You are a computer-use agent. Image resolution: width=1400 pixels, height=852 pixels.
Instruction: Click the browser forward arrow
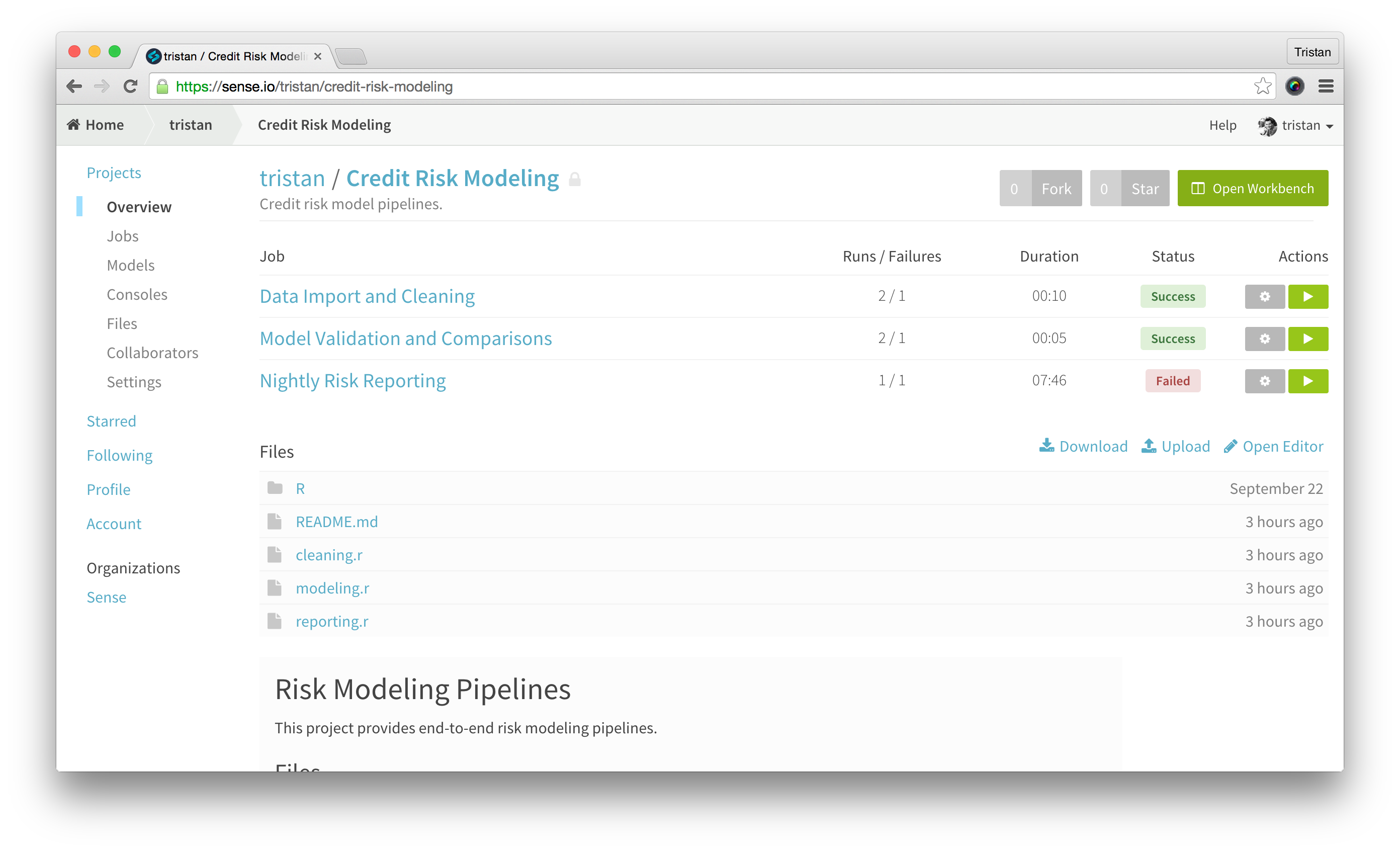tap(102, 87)
